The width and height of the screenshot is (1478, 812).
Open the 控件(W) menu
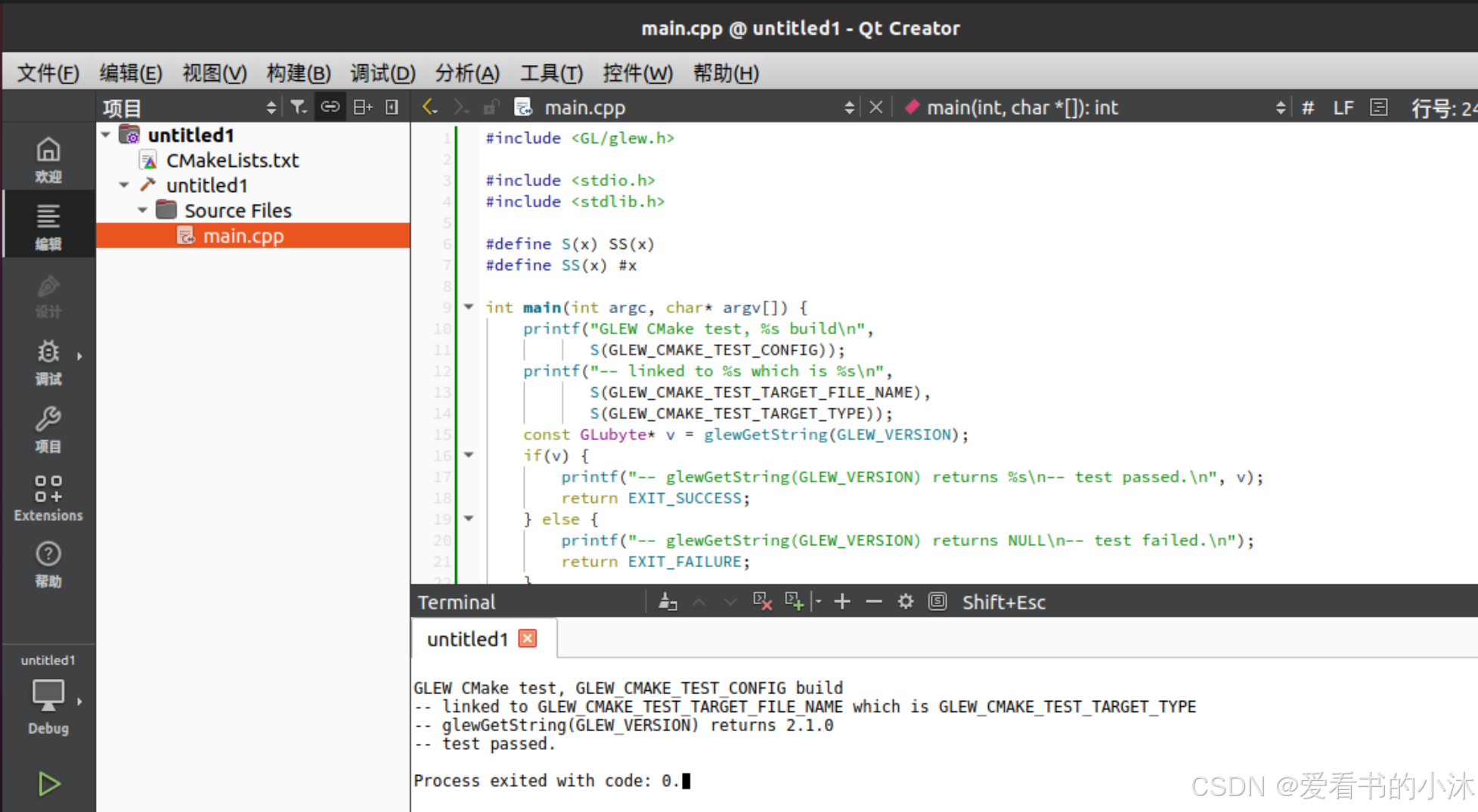pos(637,73)
